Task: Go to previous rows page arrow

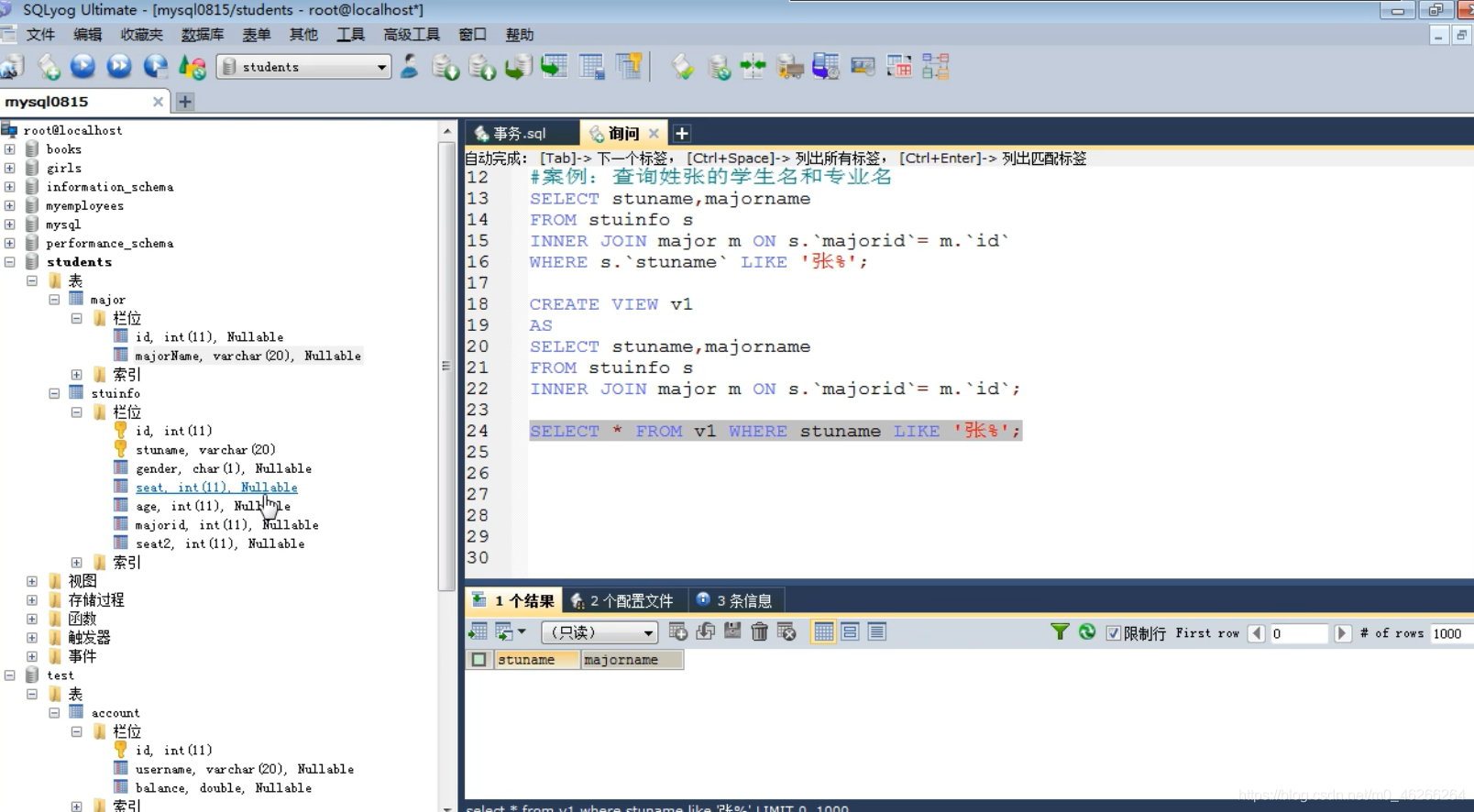Action: coord(1257,633)
